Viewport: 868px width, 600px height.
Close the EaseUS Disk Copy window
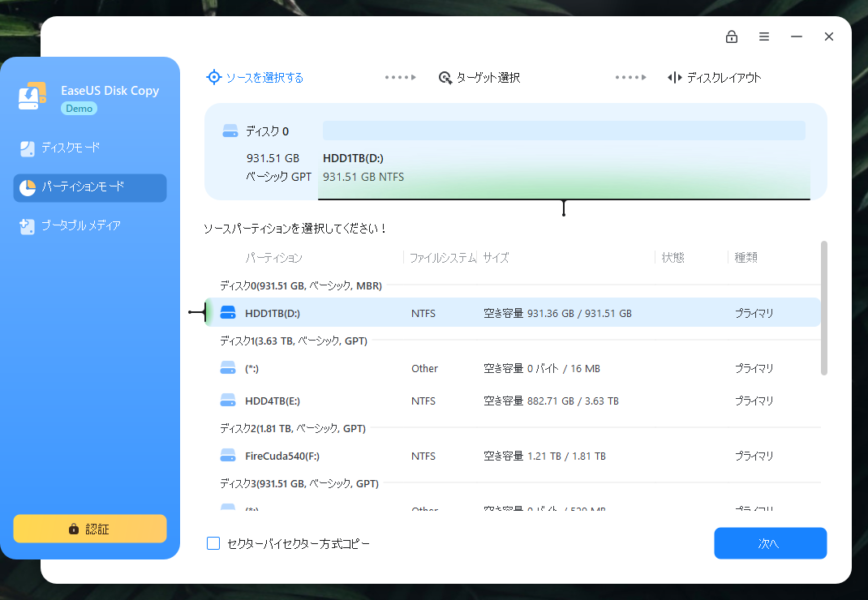(829, 37)
